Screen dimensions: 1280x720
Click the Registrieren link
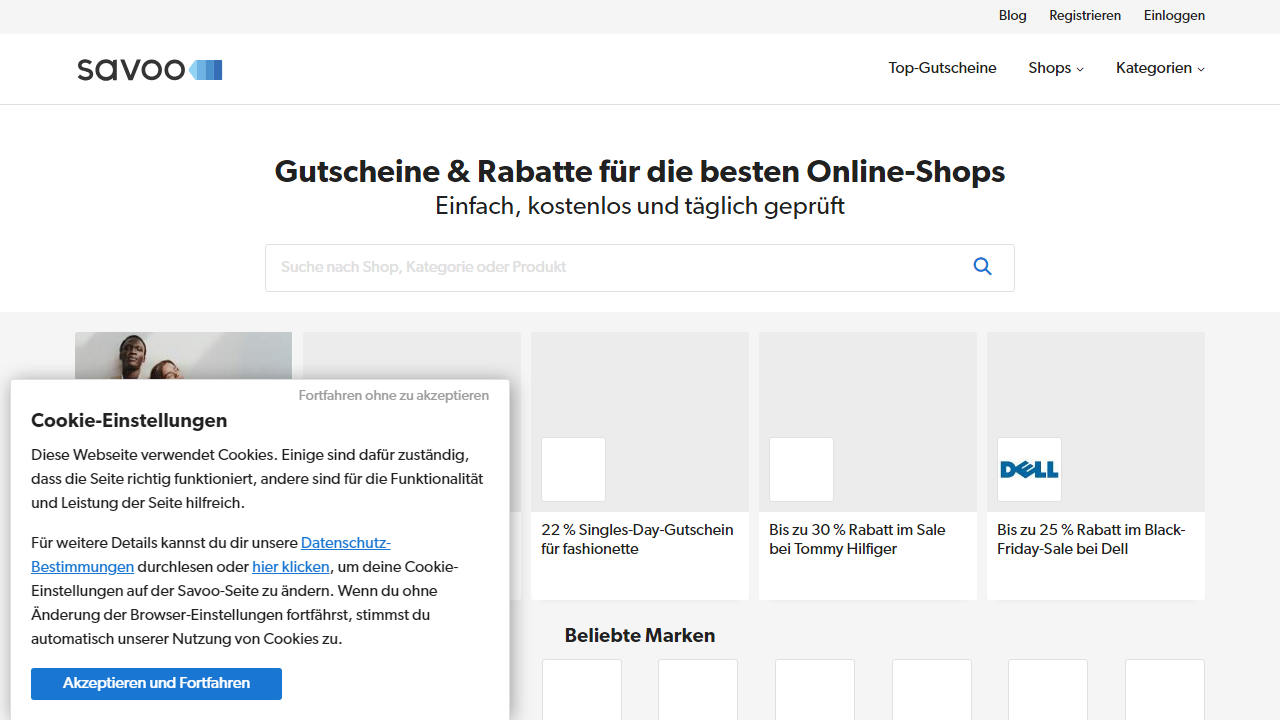click(1085, 15)
